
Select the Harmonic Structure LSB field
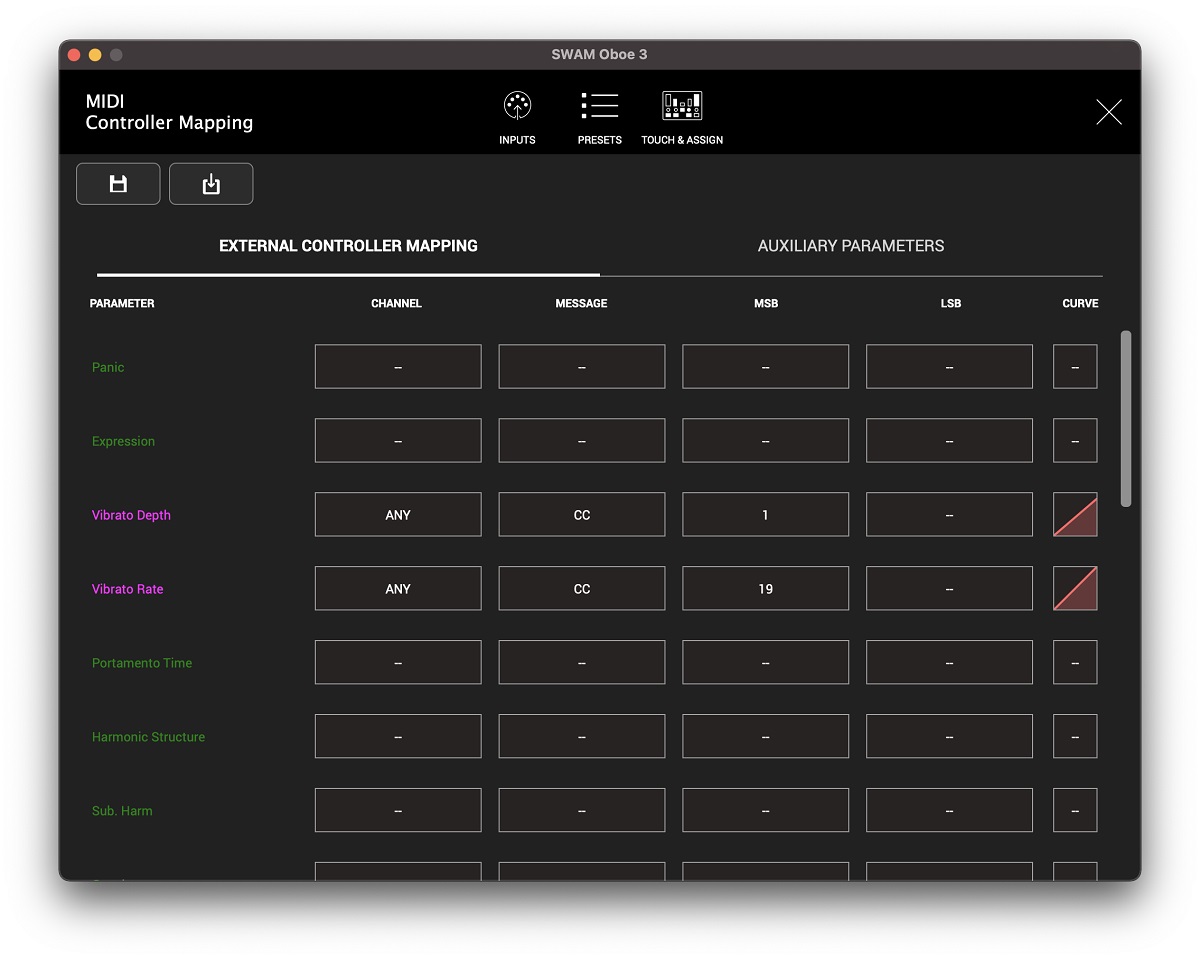(949, 737)
